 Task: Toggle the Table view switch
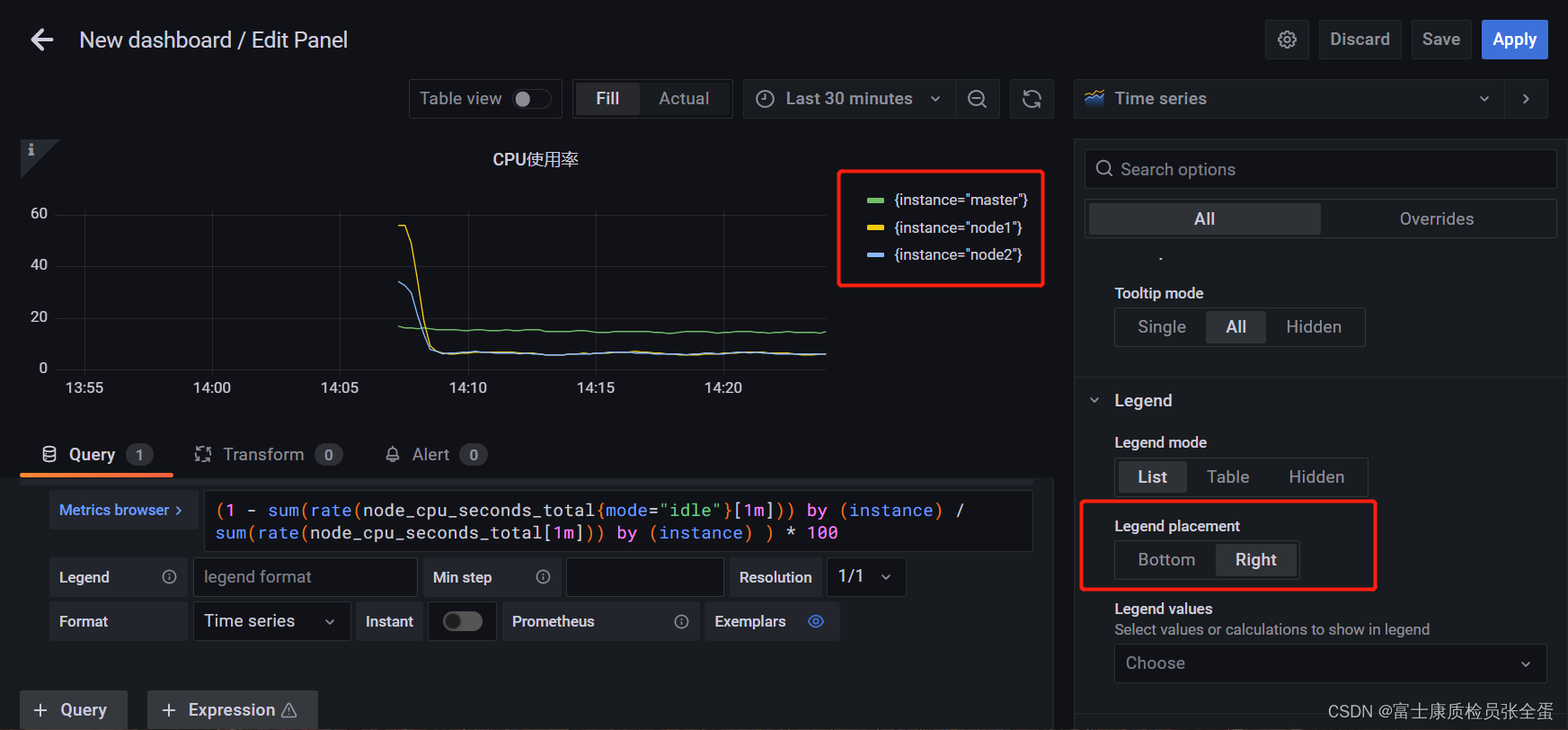[x=531, y=99]
